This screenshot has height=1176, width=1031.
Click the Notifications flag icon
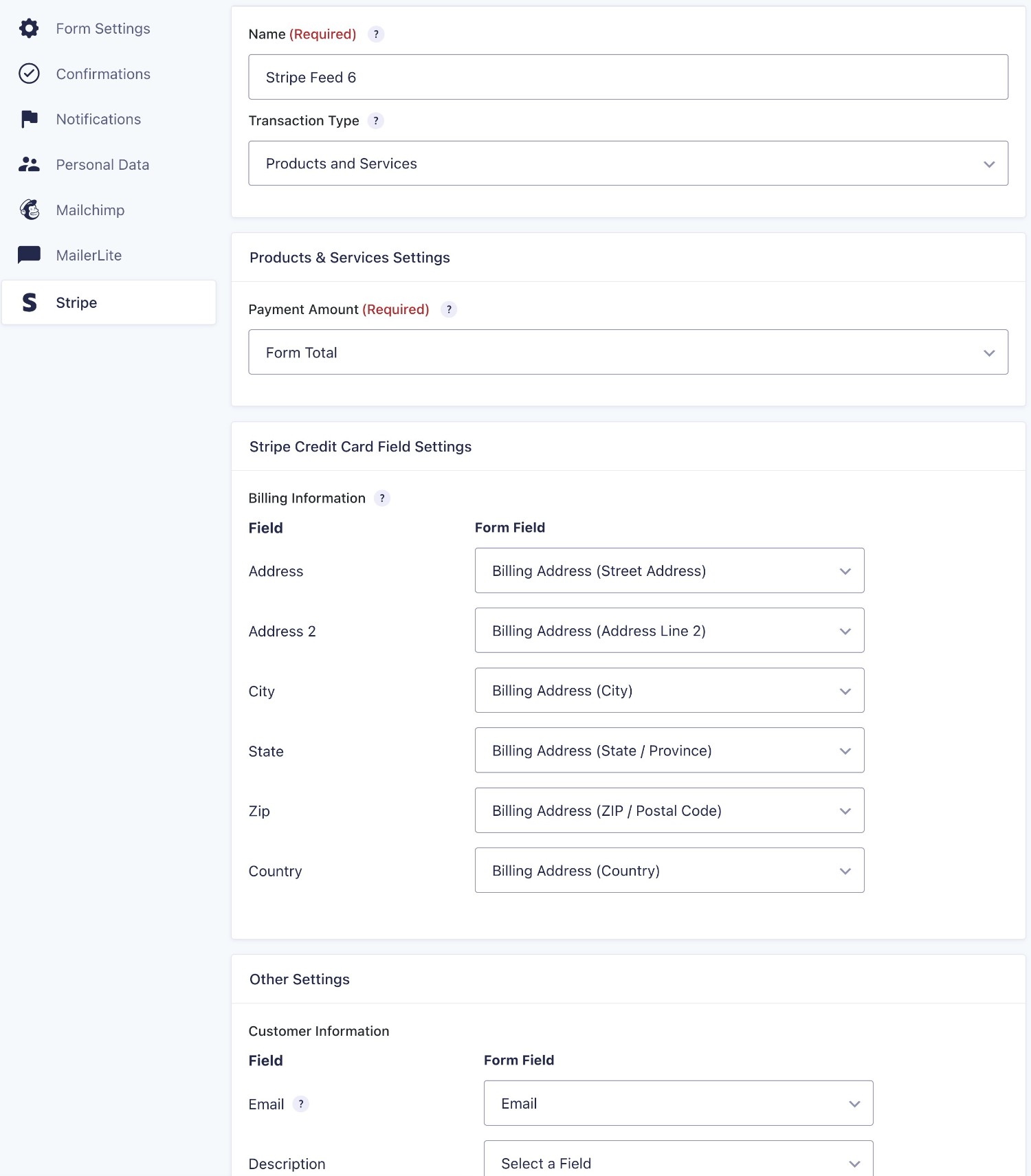29,119
